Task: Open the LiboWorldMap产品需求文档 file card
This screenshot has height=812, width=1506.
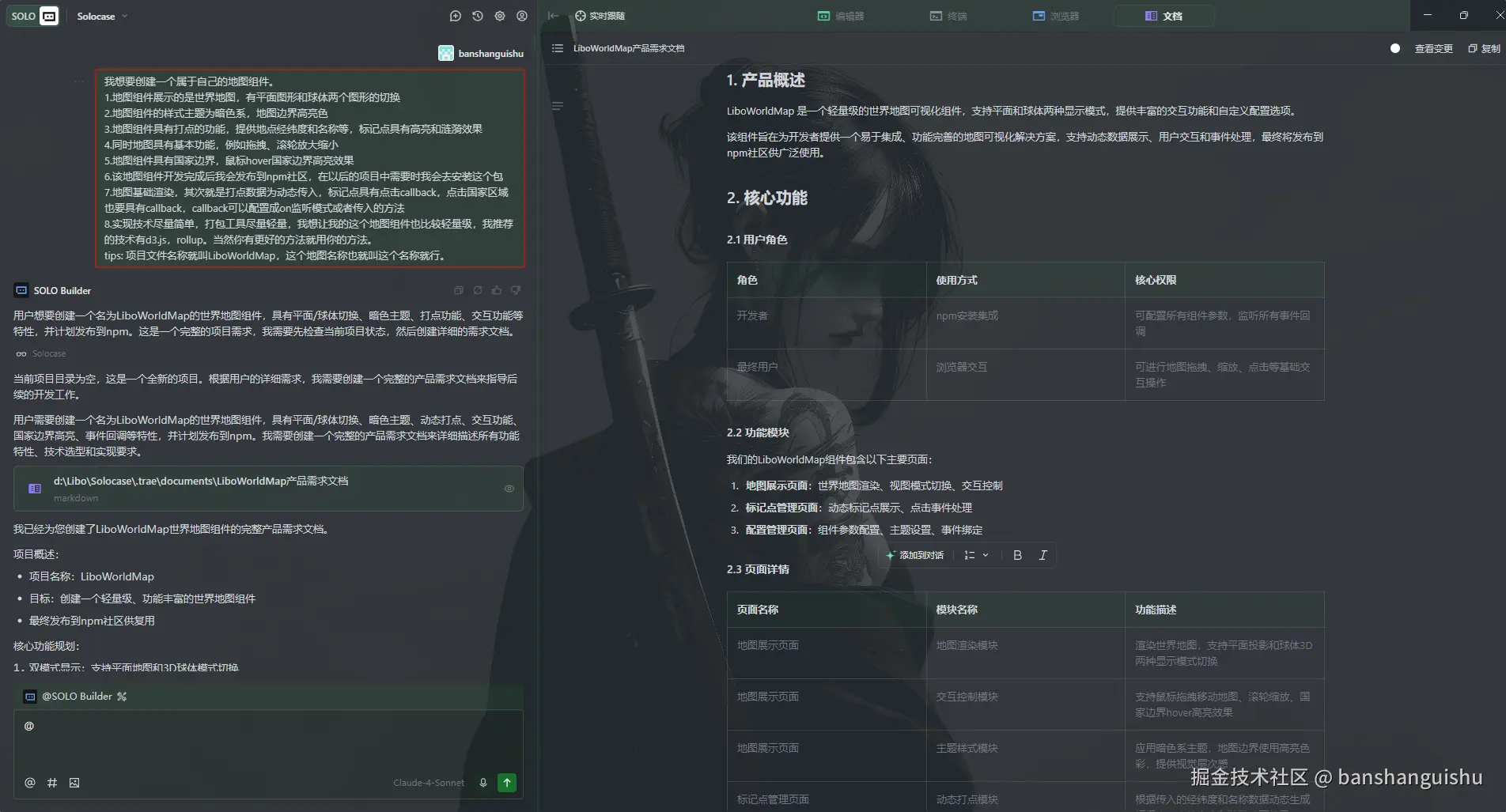Action: point(268,489)
